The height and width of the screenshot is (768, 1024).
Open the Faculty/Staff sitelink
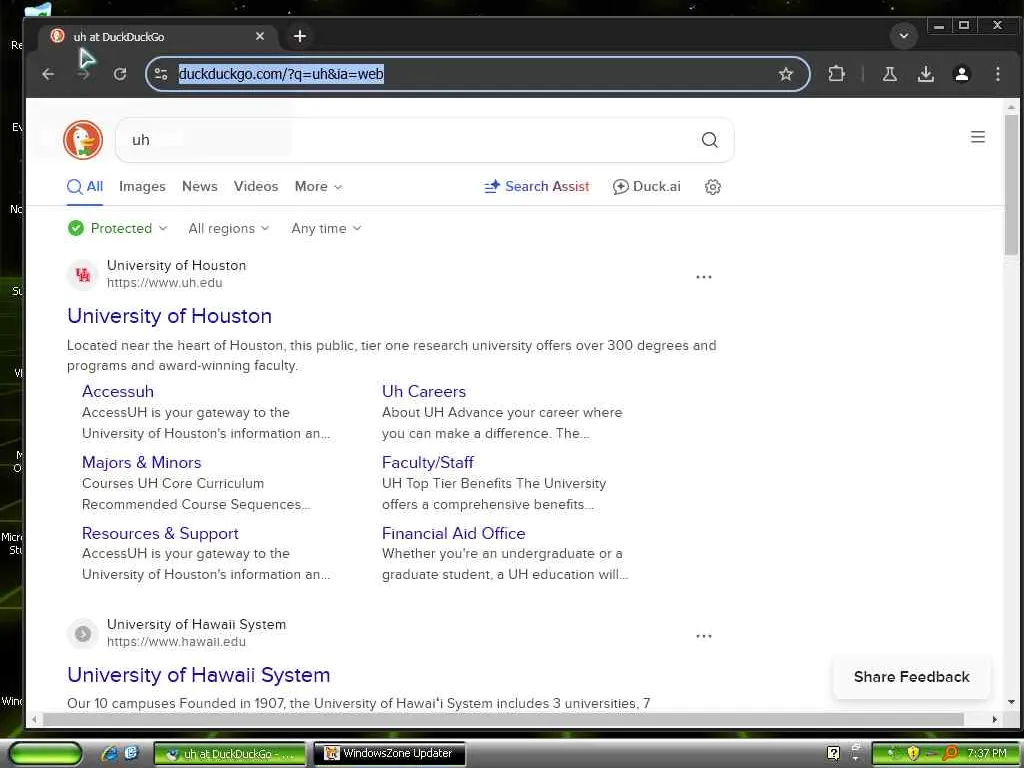(428, 462)
